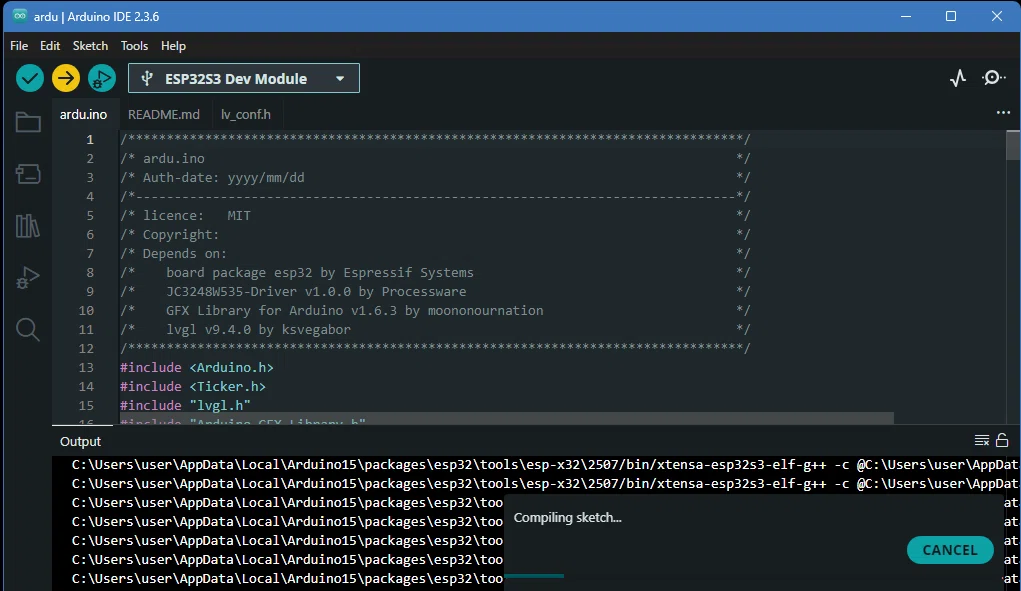Open the Tools menu
1021x591 pixels.
coord(134,46)
